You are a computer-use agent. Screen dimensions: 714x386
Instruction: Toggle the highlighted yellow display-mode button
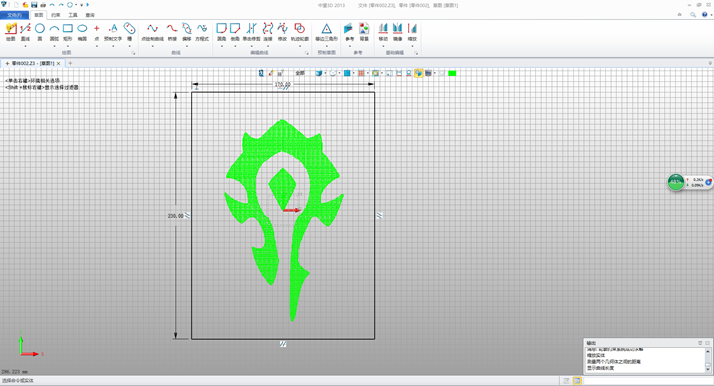[x=418, y=73]
